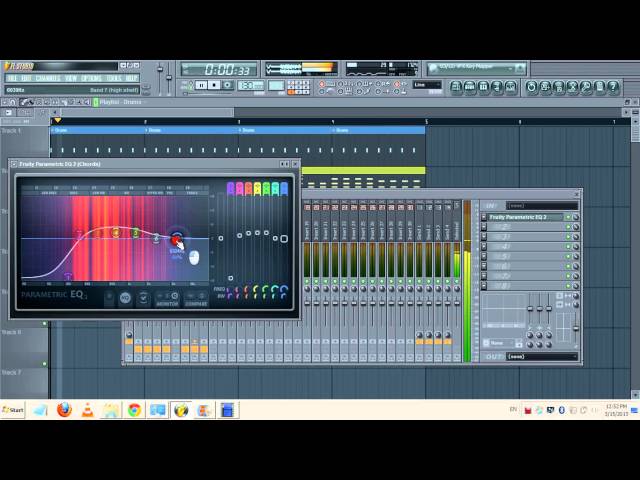Open Google Chrome from the taskbar
This screenshot has width=640, height=480.
click(x=134, y=410)
